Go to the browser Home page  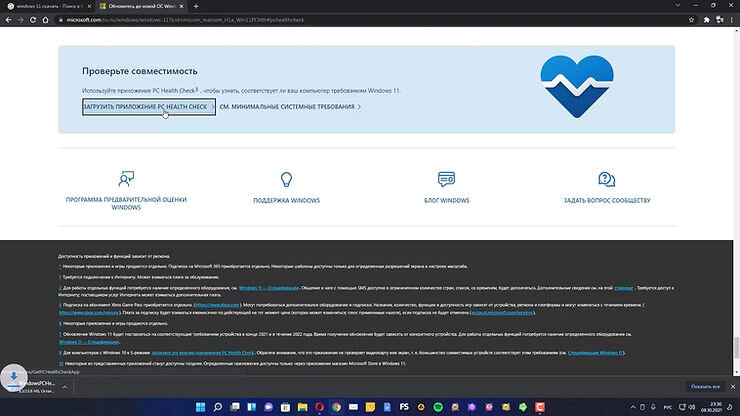[45, 20]
